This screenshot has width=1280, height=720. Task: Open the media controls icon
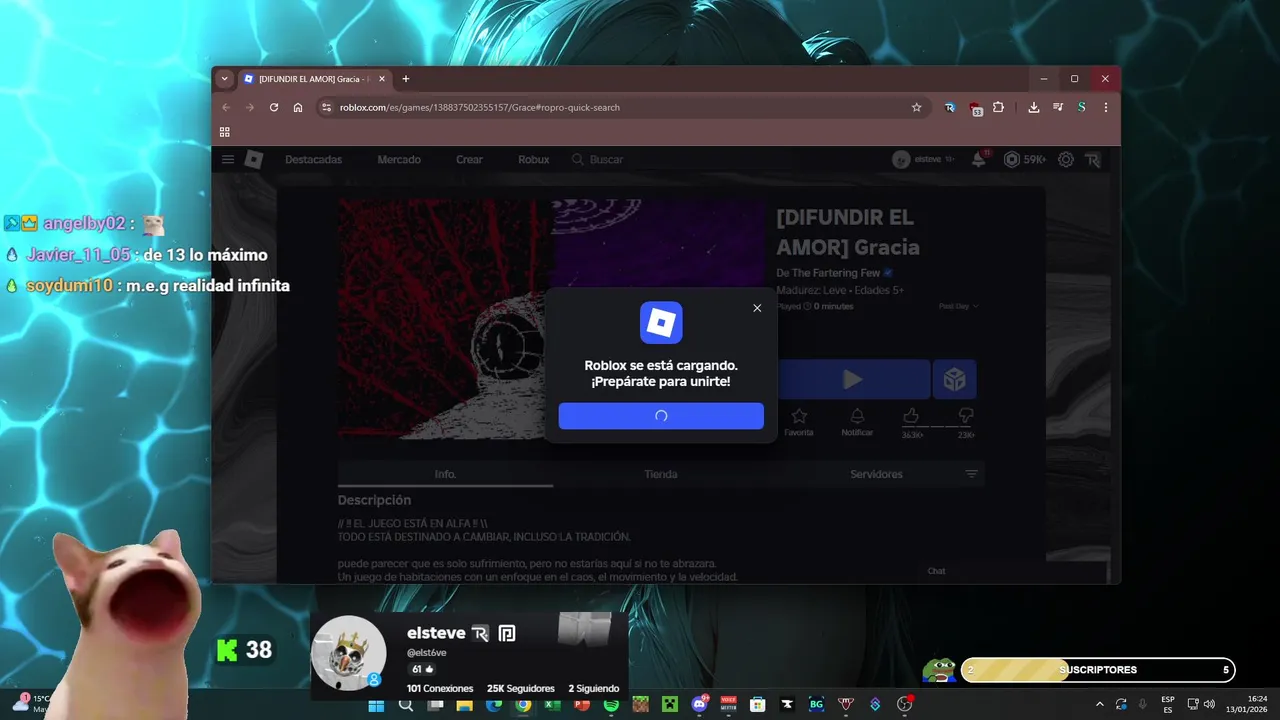tap(1058, 107)
